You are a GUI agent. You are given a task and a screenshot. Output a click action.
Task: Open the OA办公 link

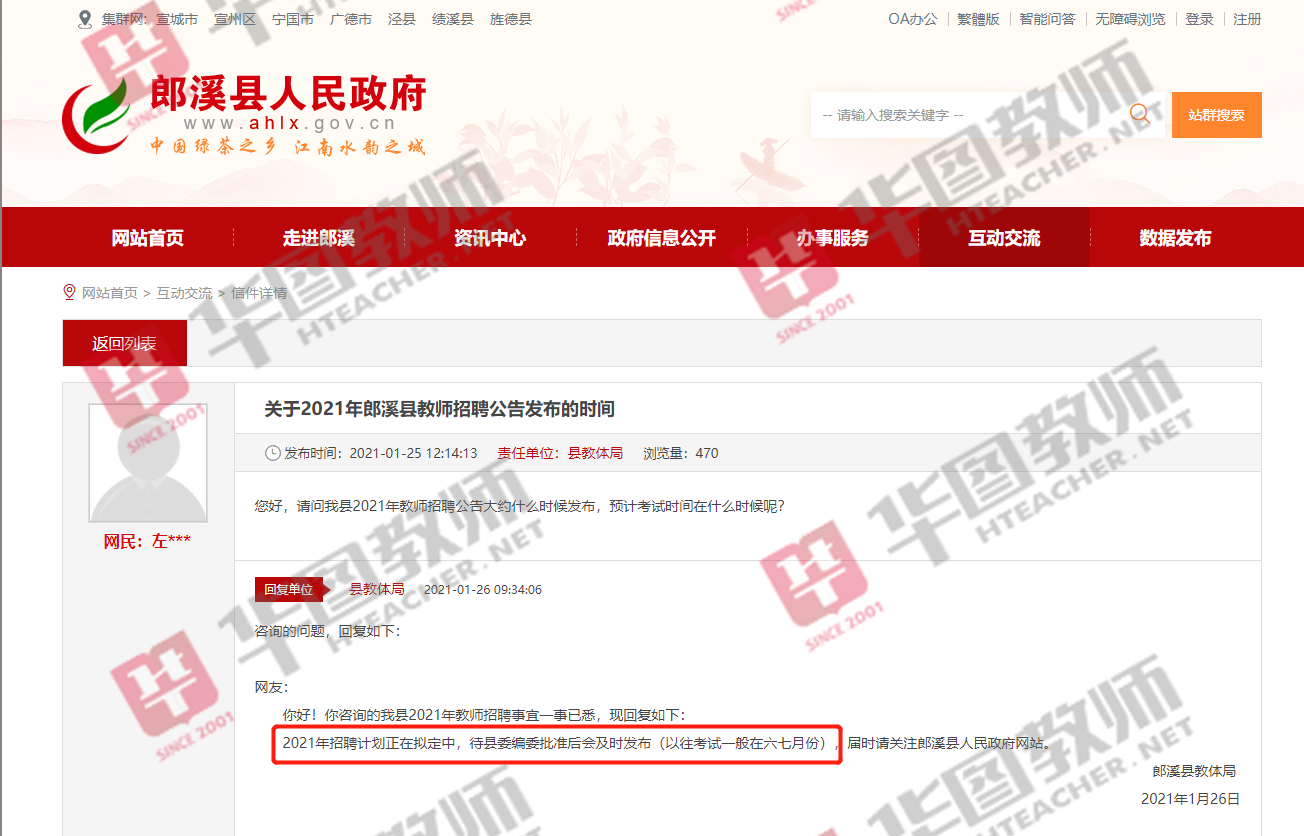pos(913,19)
